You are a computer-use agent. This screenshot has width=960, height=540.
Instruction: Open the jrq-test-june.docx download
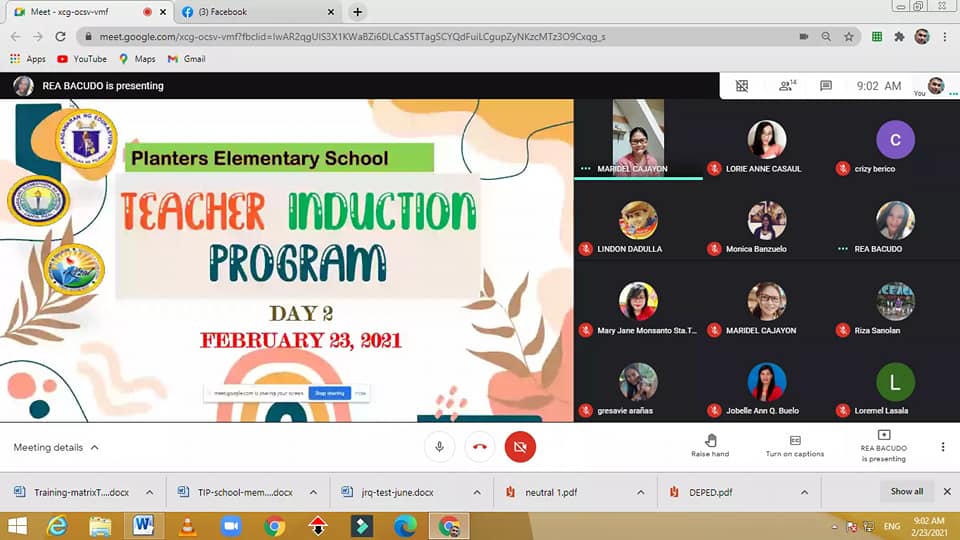pyautogui.click(x=389, y=492)
